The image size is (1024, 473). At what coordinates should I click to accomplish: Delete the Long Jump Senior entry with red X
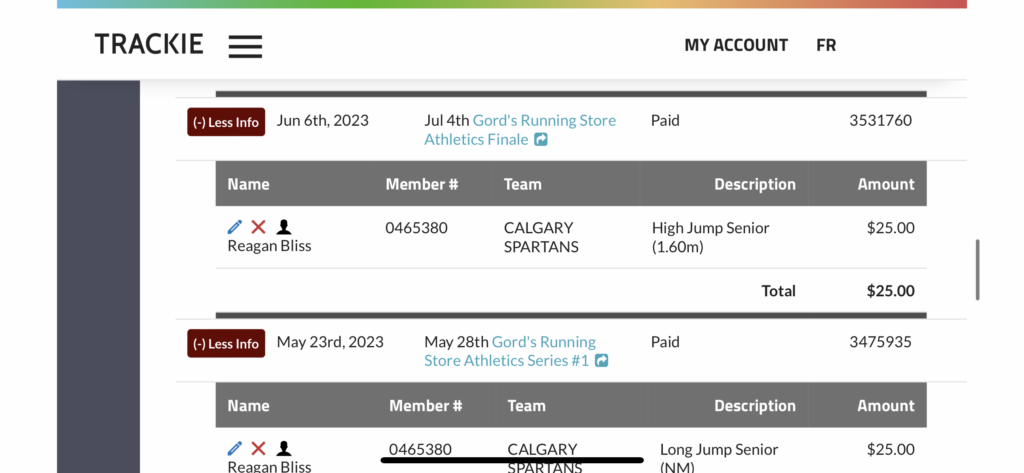coord(259,448)
